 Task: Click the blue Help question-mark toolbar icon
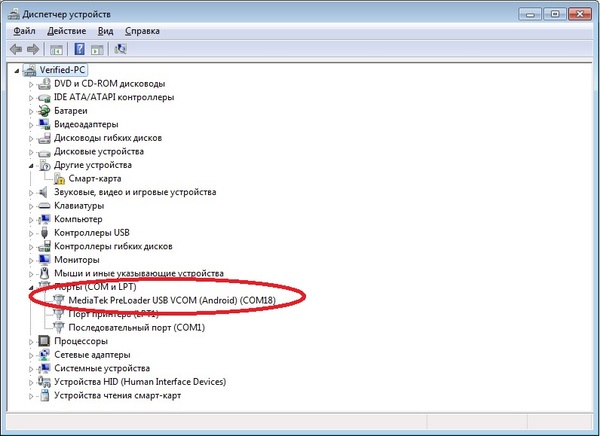79,48
